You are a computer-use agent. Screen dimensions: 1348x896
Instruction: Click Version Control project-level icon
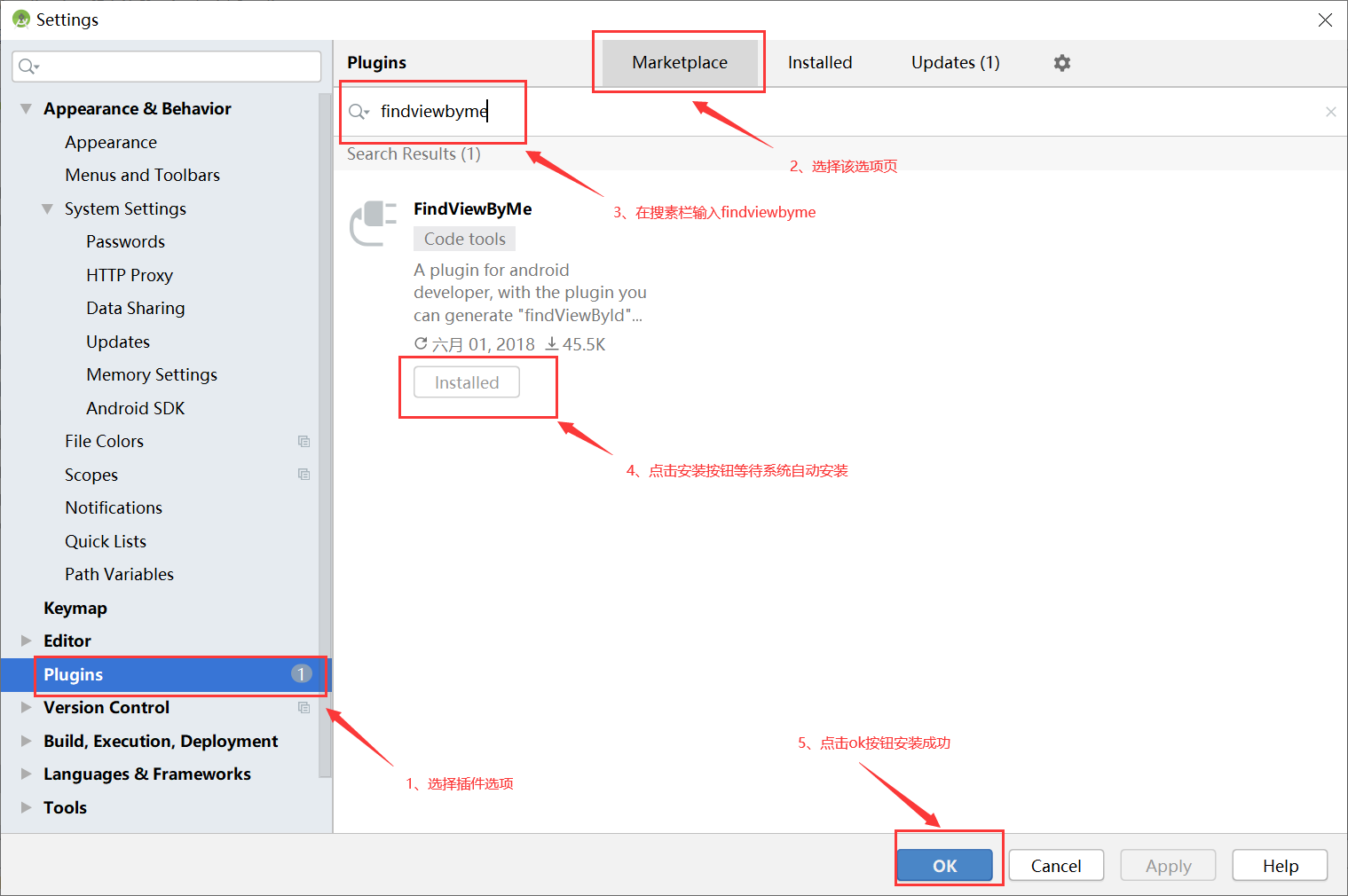pos(303,708)
